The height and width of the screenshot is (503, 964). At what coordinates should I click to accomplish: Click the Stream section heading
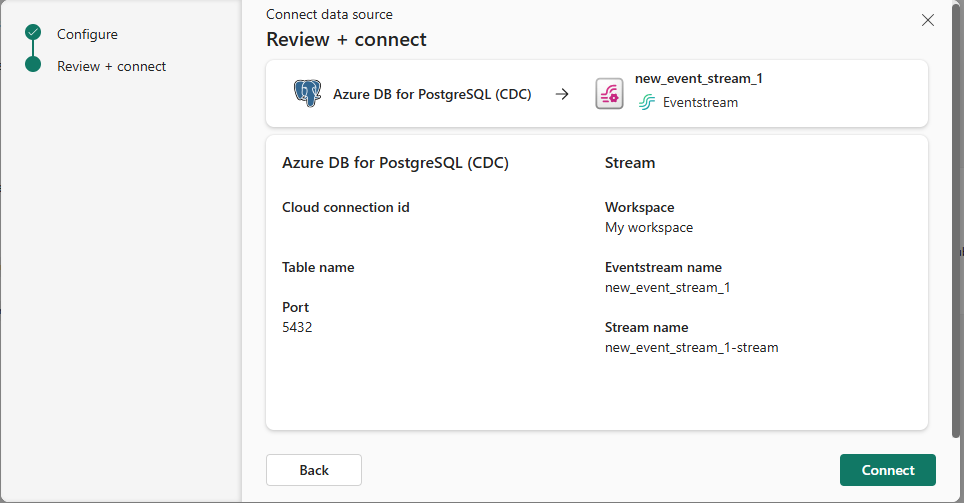tap(629, 162)
